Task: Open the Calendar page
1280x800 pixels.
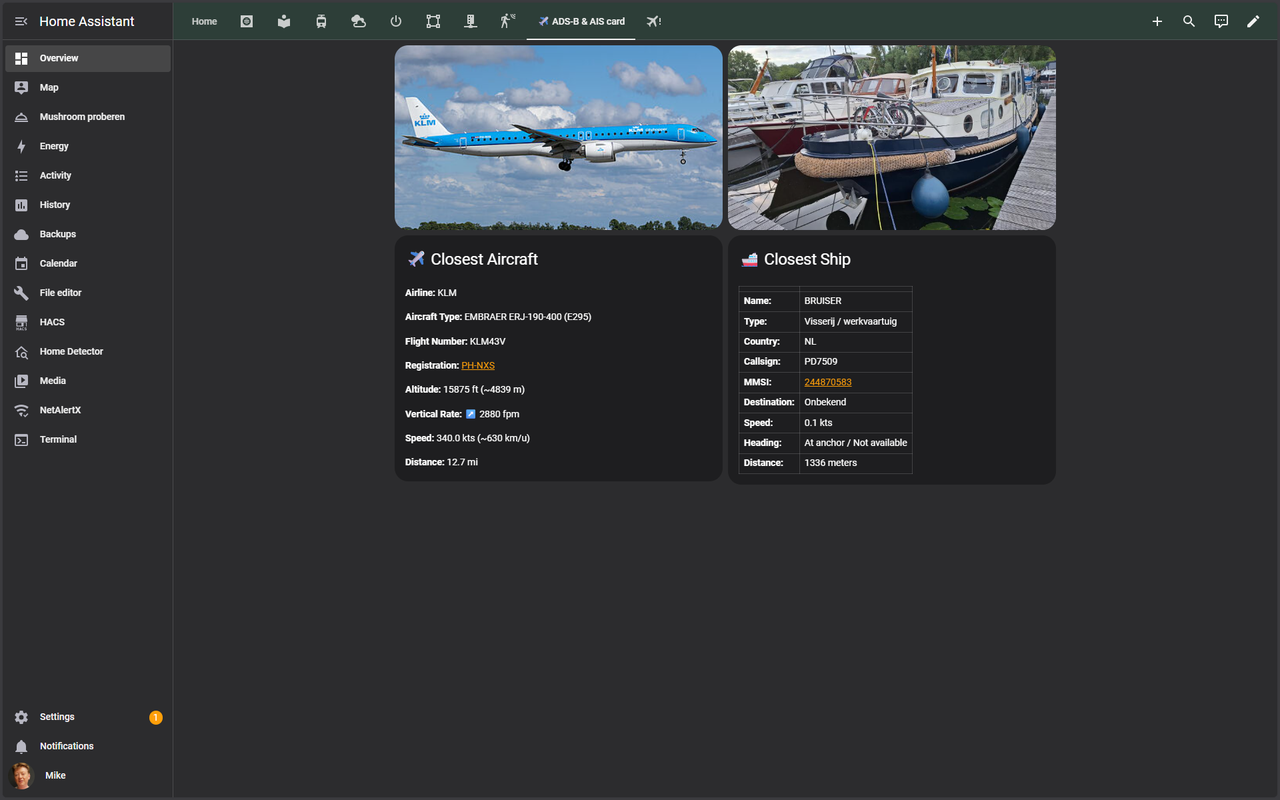Action: point(88,263)
